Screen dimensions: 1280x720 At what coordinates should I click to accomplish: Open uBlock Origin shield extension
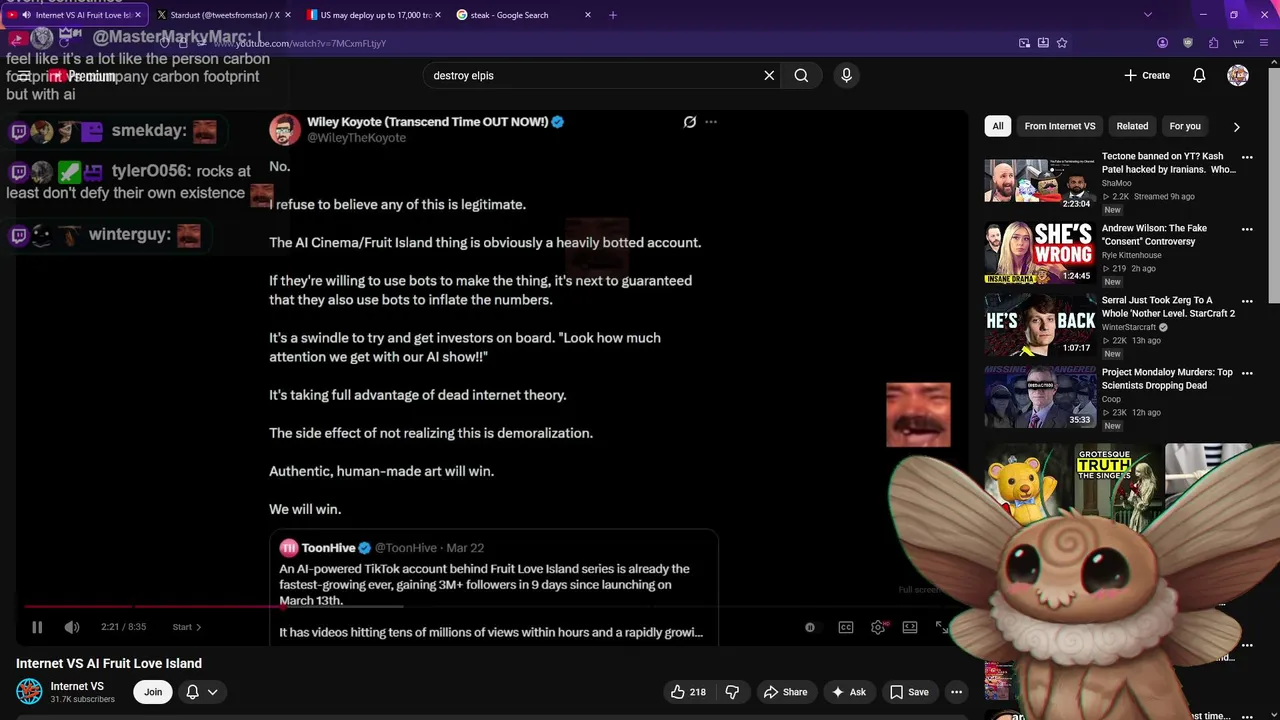[1188, 43]
